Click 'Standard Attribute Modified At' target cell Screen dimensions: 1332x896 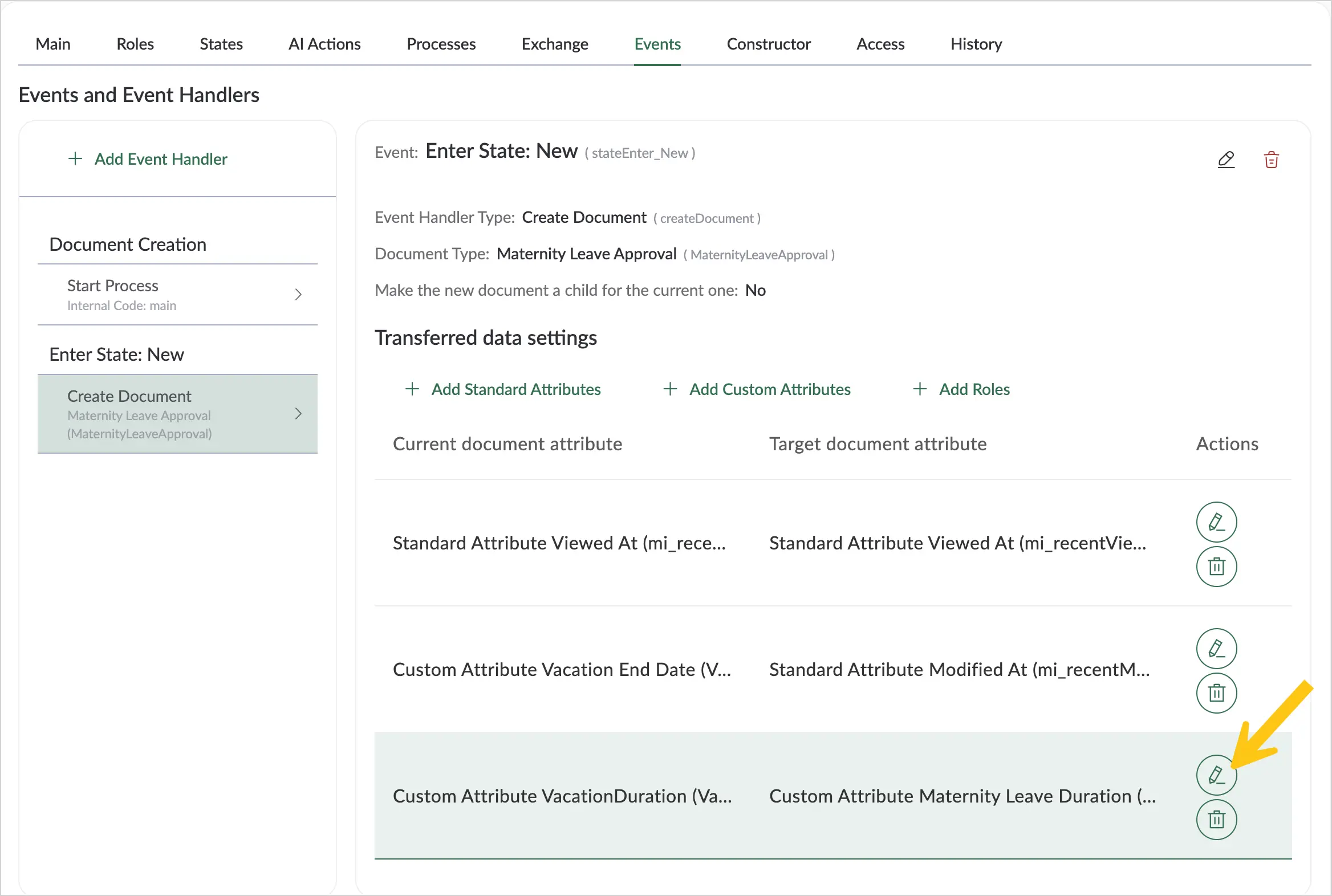[959, 669]
